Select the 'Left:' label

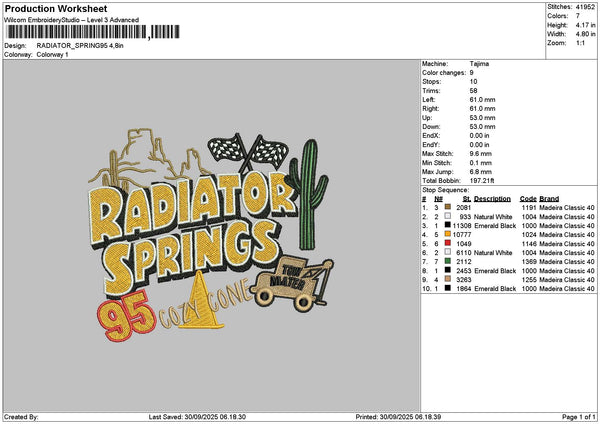click(x=428, y=100)
